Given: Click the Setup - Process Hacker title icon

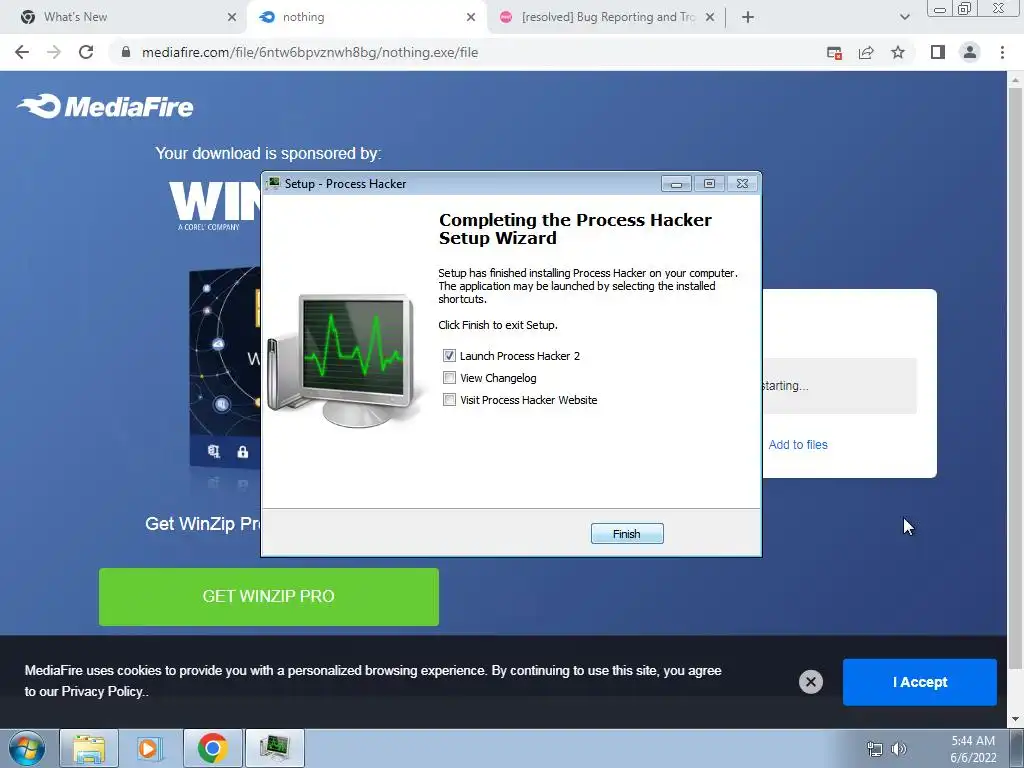Looking at the screenshot, I should [274, 184].
